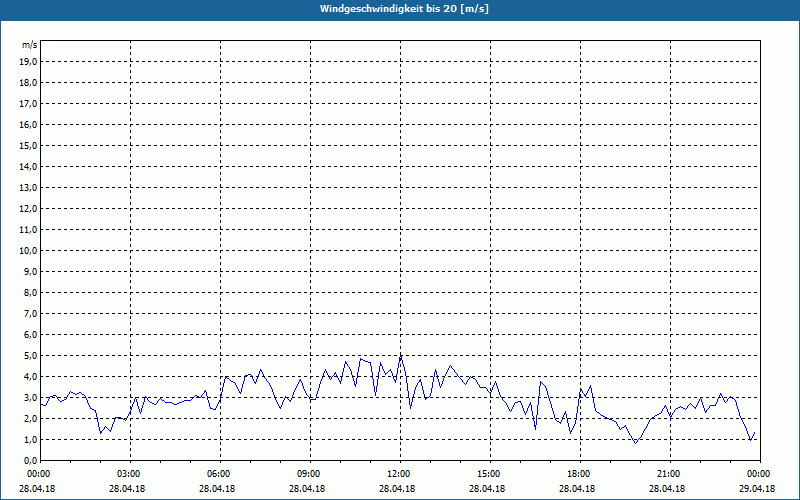Select the "0,0" y-axis origin label

[x=30, y=460]
